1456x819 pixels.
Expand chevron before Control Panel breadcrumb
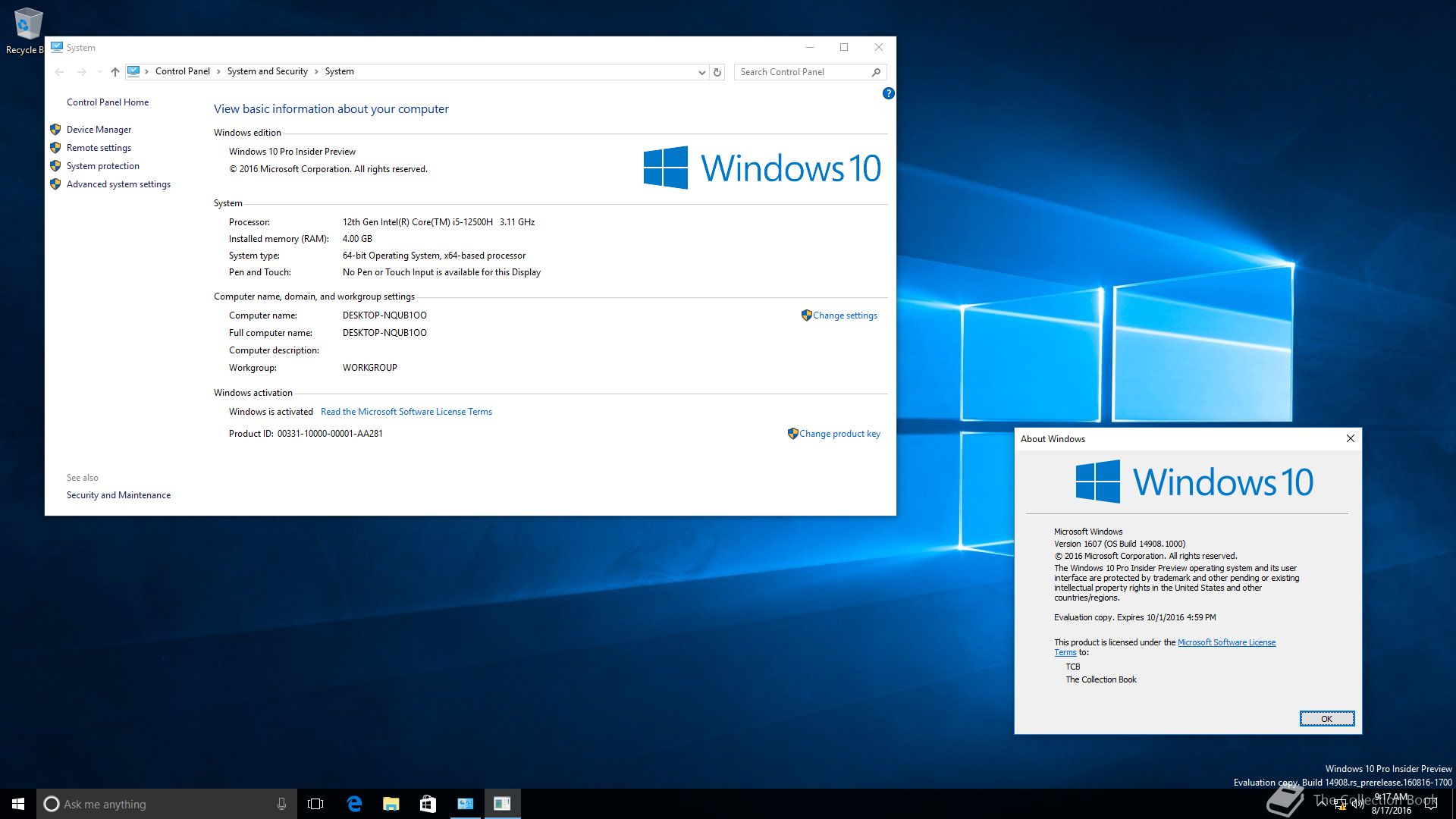coord(146,71)
